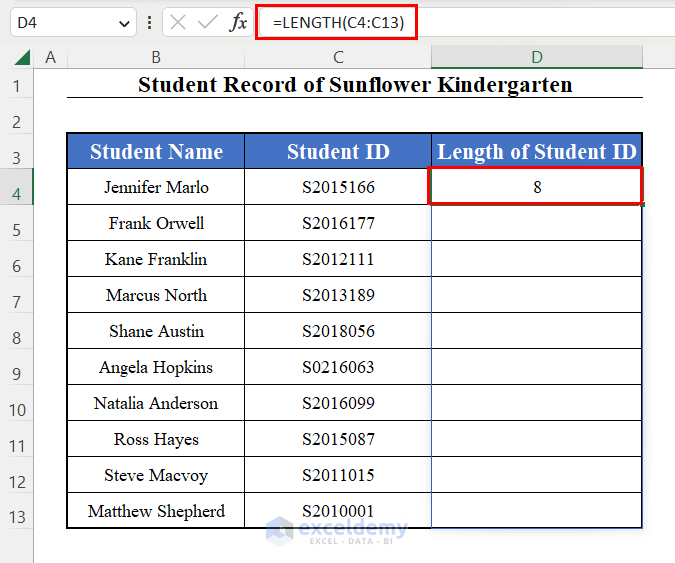Select the title cell Student Record of Sunflower Kindergarten

pos(355,85)
